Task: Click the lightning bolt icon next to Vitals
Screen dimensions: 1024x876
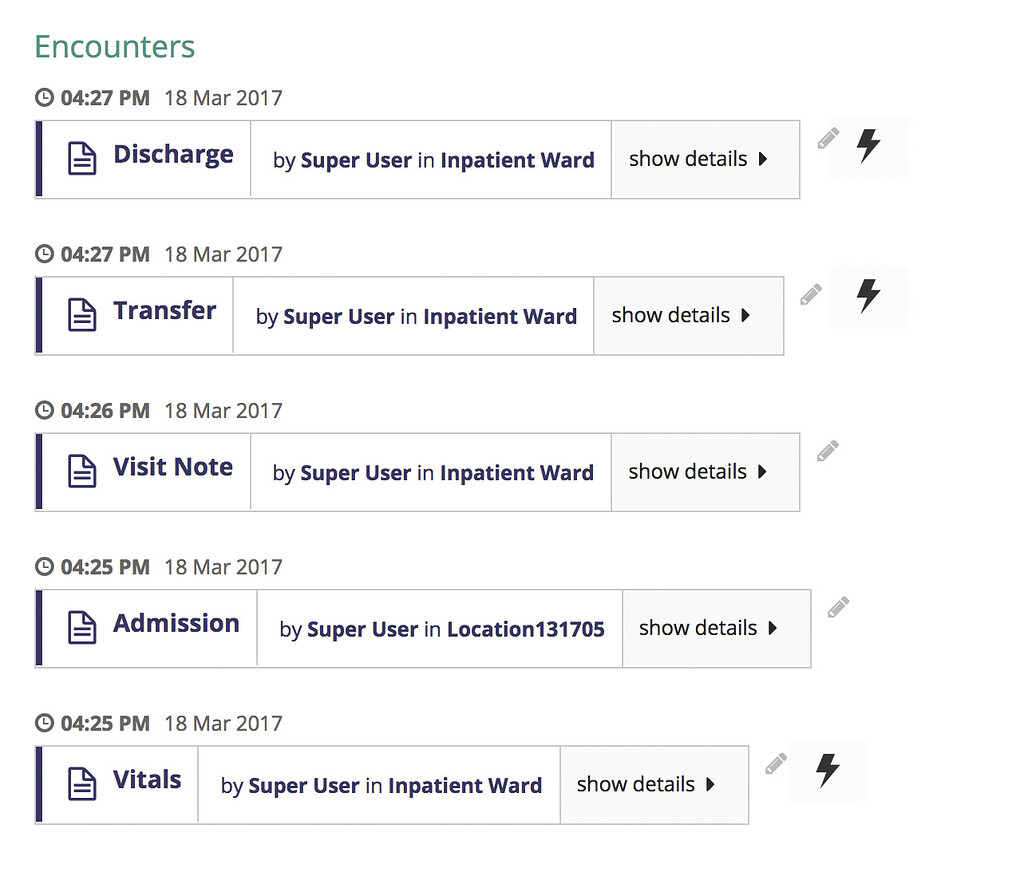Action: coord(827,771)
